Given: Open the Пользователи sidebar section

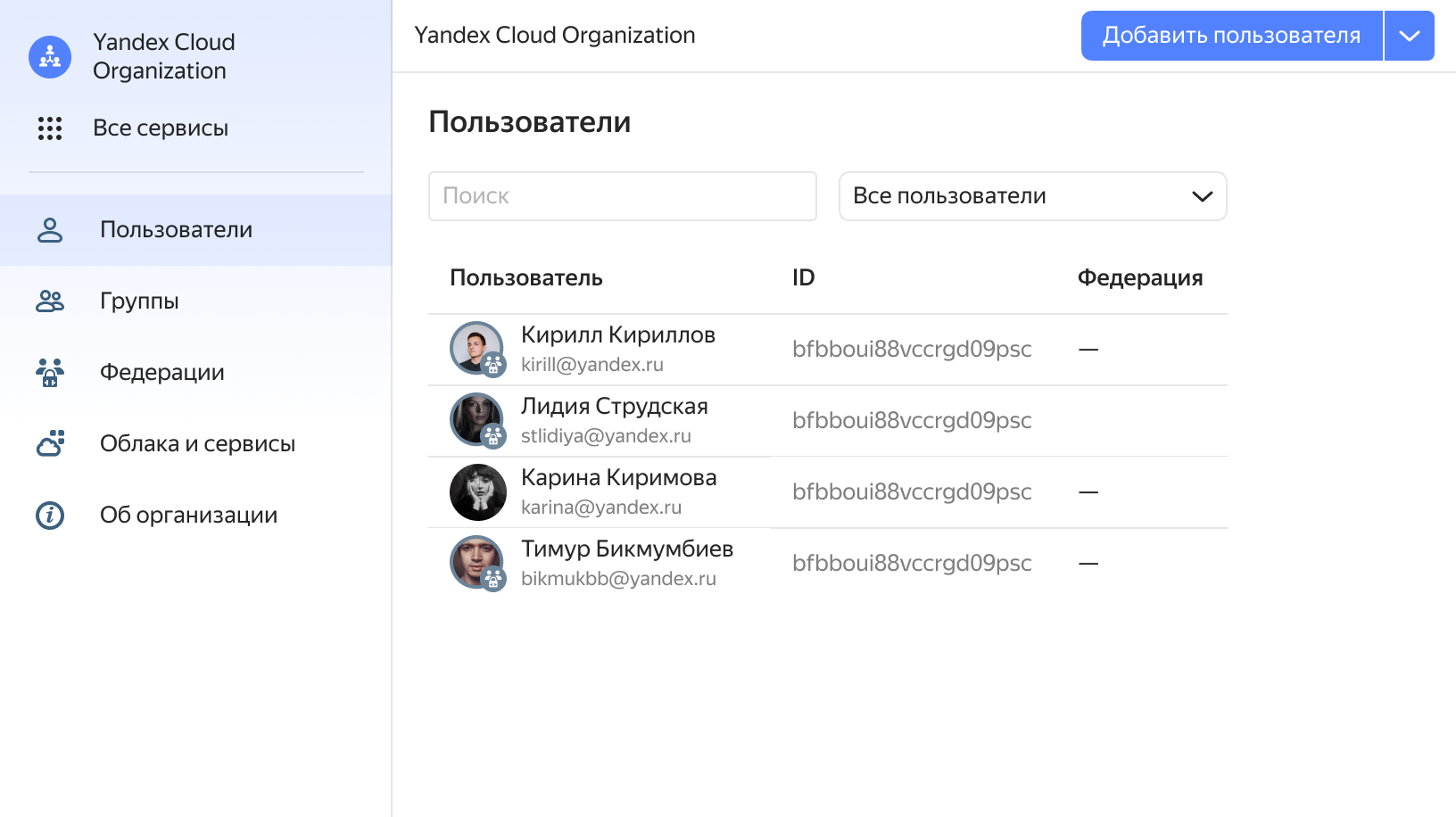Looking at the screenshot, I should click(x=195, y=230).
